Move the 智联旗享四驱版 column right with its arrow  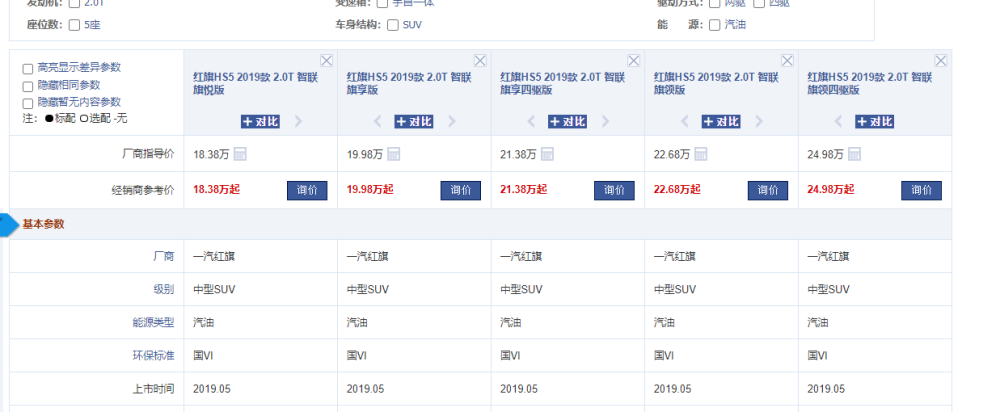pyautogui.click(x=606, y=121)
